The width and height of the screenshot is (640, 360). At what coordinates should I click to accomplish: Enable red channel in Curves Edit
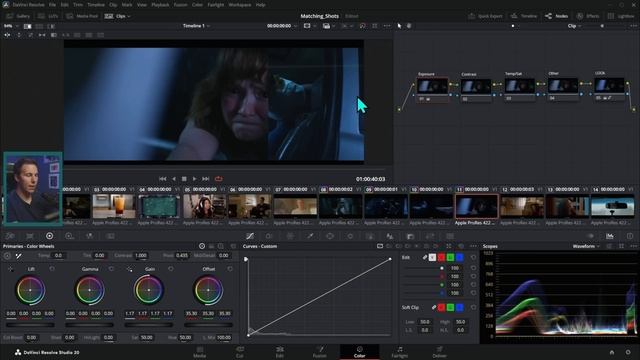tap(441, 258)
